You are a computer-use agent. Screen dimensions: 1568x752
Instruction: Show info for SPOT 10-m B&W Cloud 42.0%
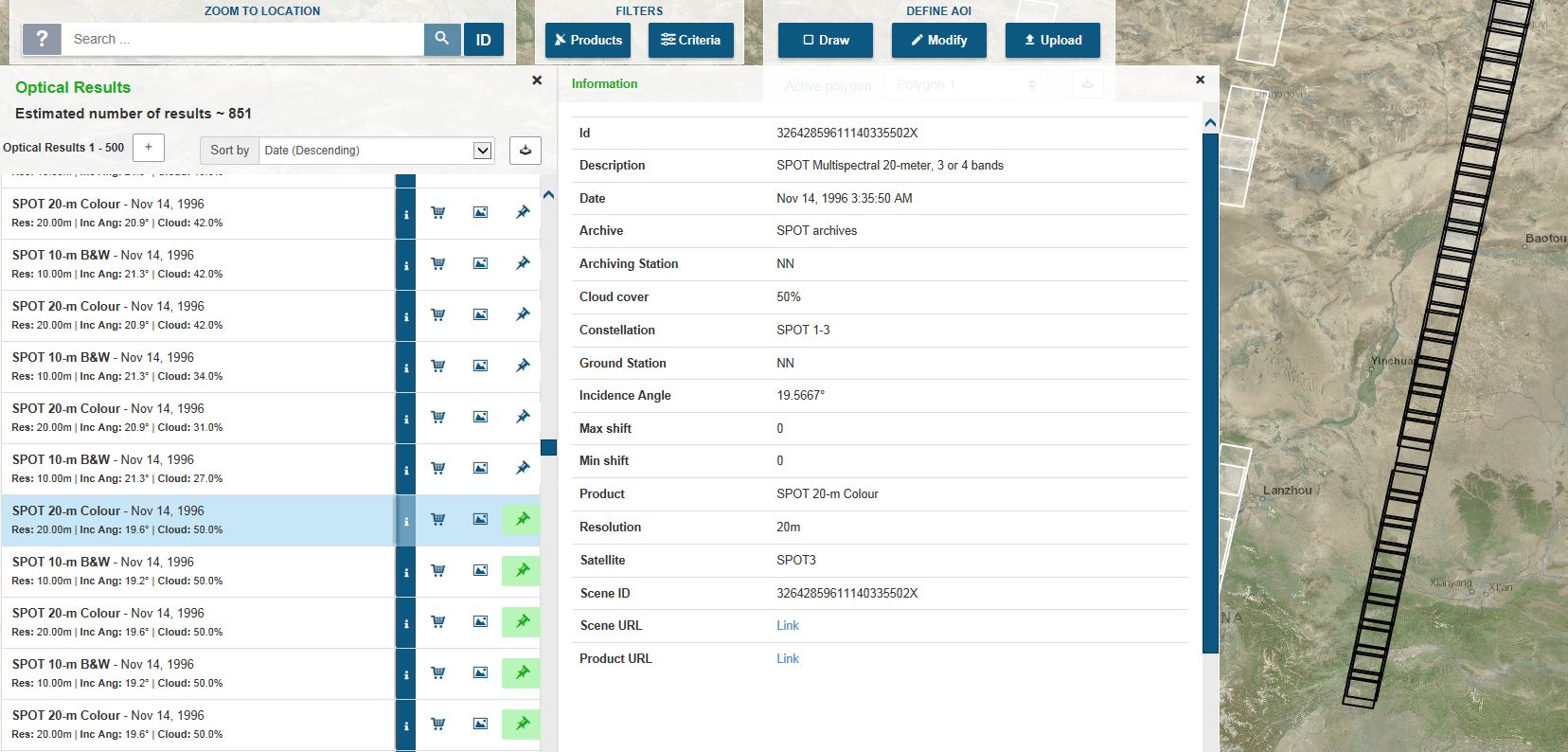[406, 264]
